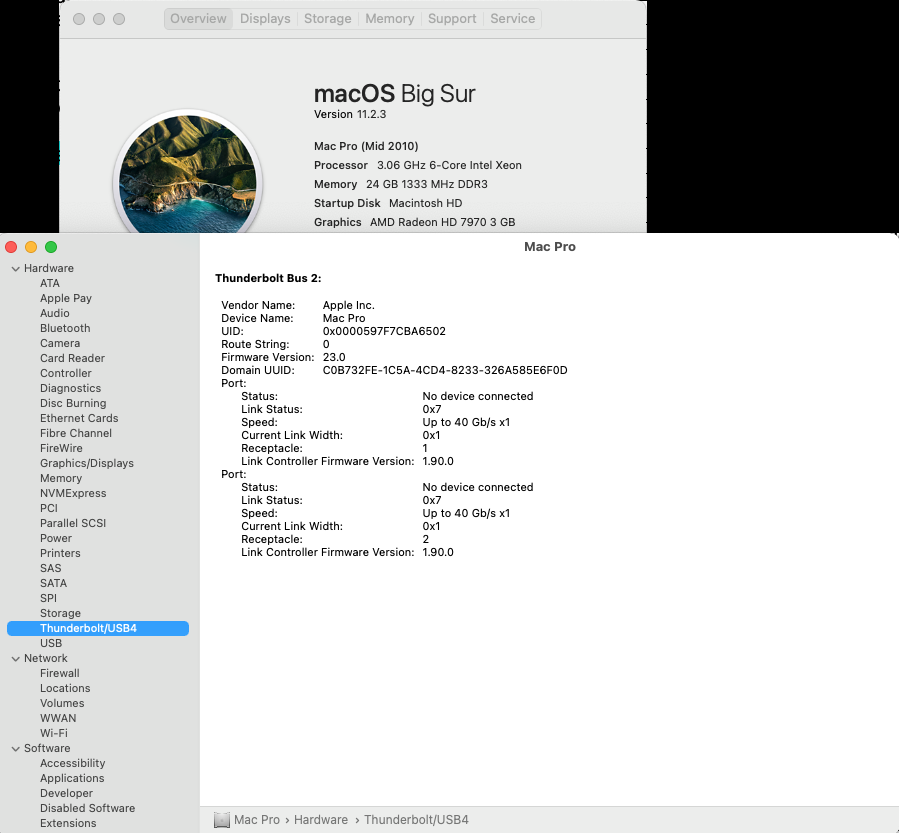Select Applications under Software
Viewport: 899px width, 833px height.
pyautogui.click(x=72, y=778)
